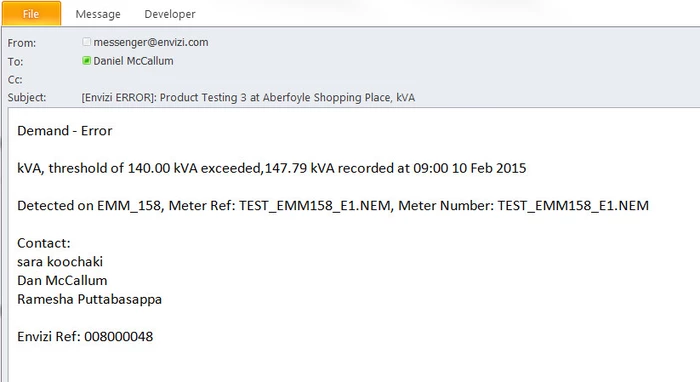Click the Detected on EMM_158 line
This screenshot has height=382, width=700.
(333, 205)
